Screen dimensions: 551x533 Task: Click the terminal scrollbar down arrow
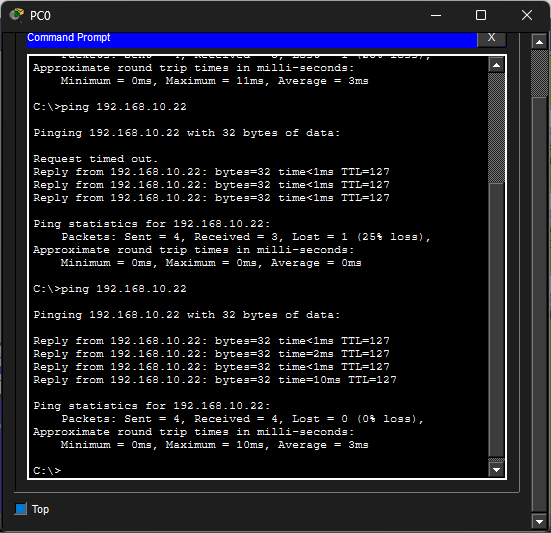click(496, 469)
